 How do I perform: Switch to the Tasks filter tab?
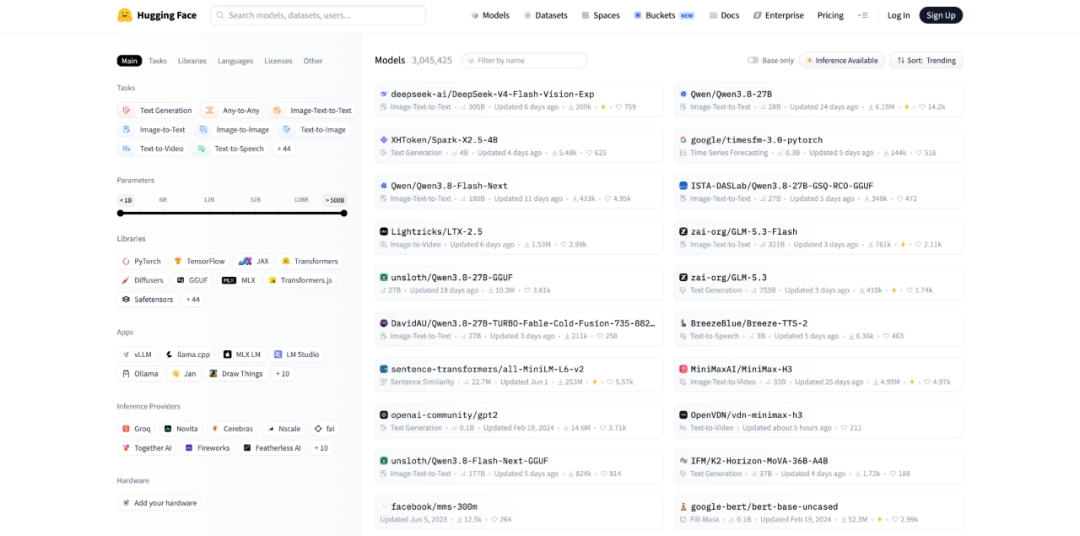point(158,61)
